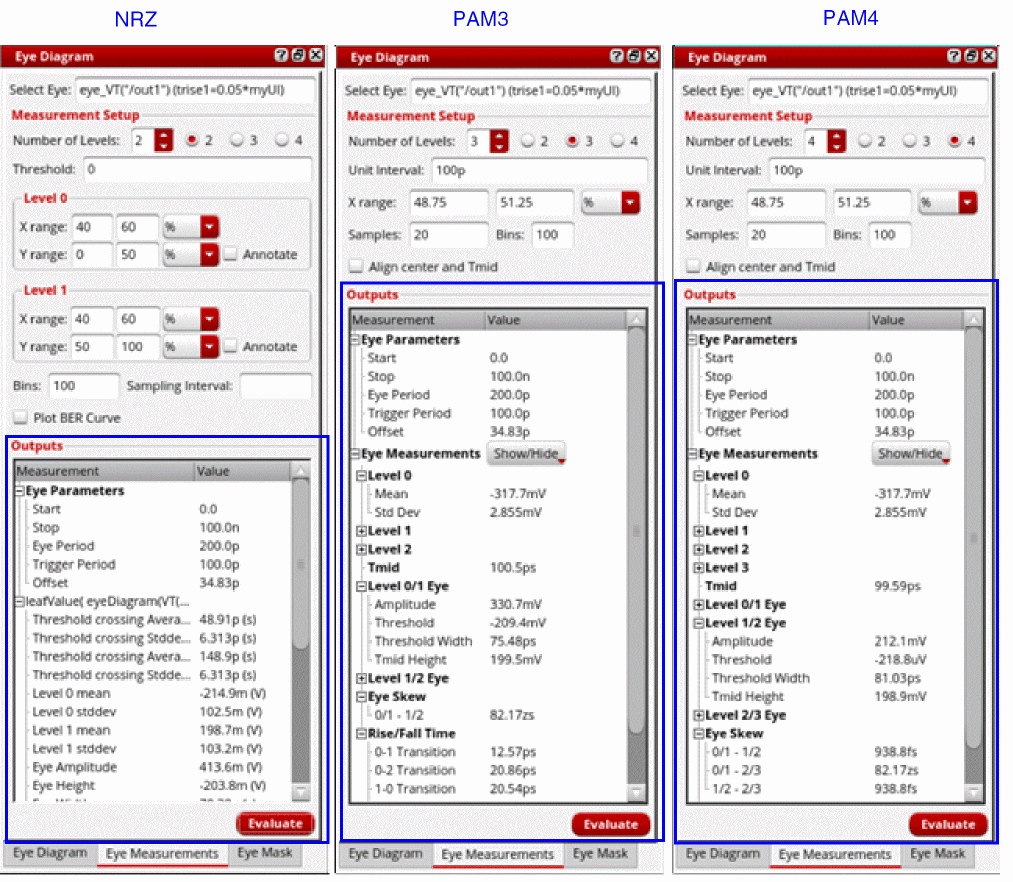Expand Level 2 node in PAM3 outputs
The width and height of the screenshot is (1013, 882).
(x=361, y=549)
